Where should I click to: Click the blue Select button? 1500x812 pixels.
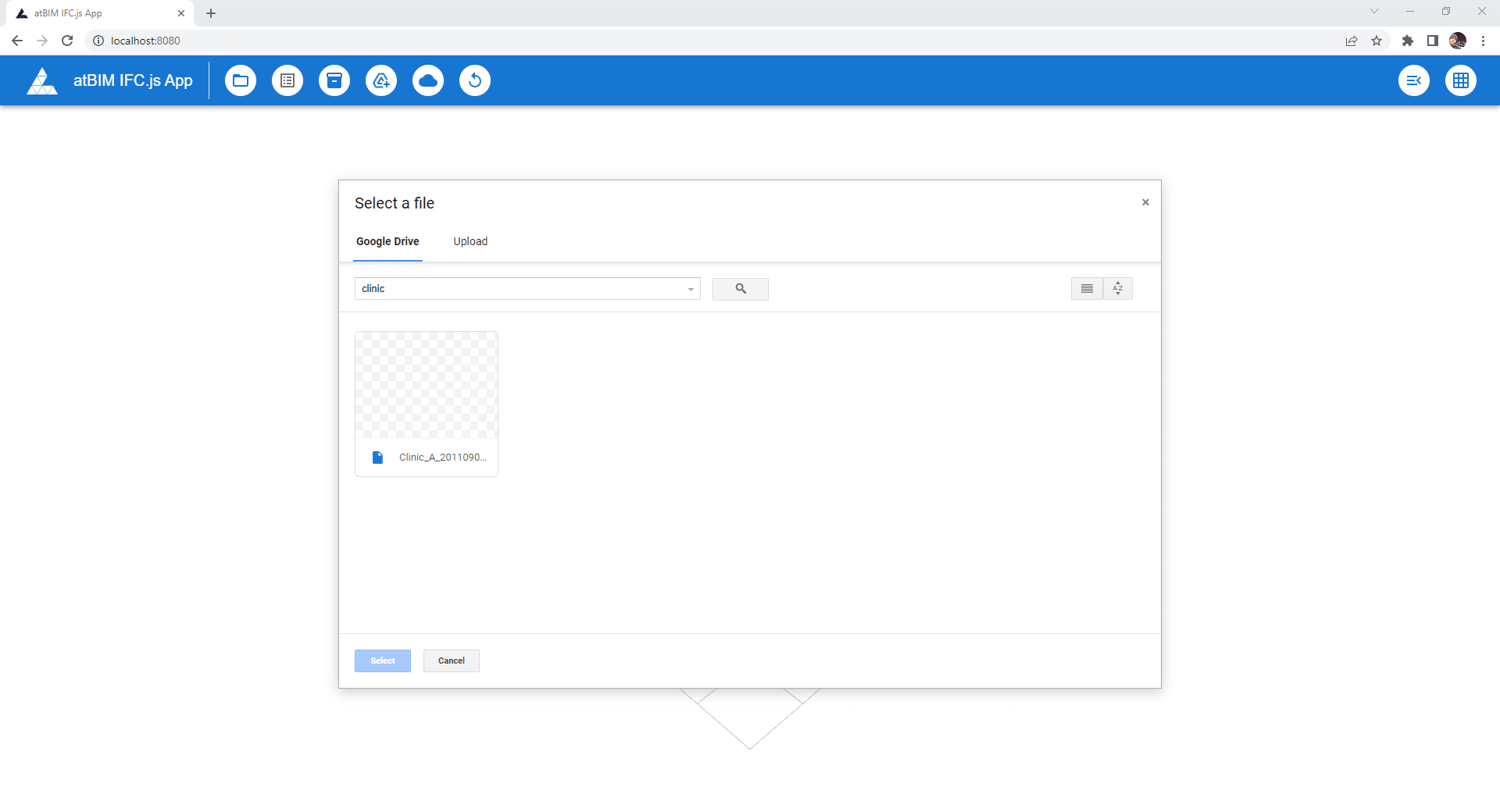[382, 661]
